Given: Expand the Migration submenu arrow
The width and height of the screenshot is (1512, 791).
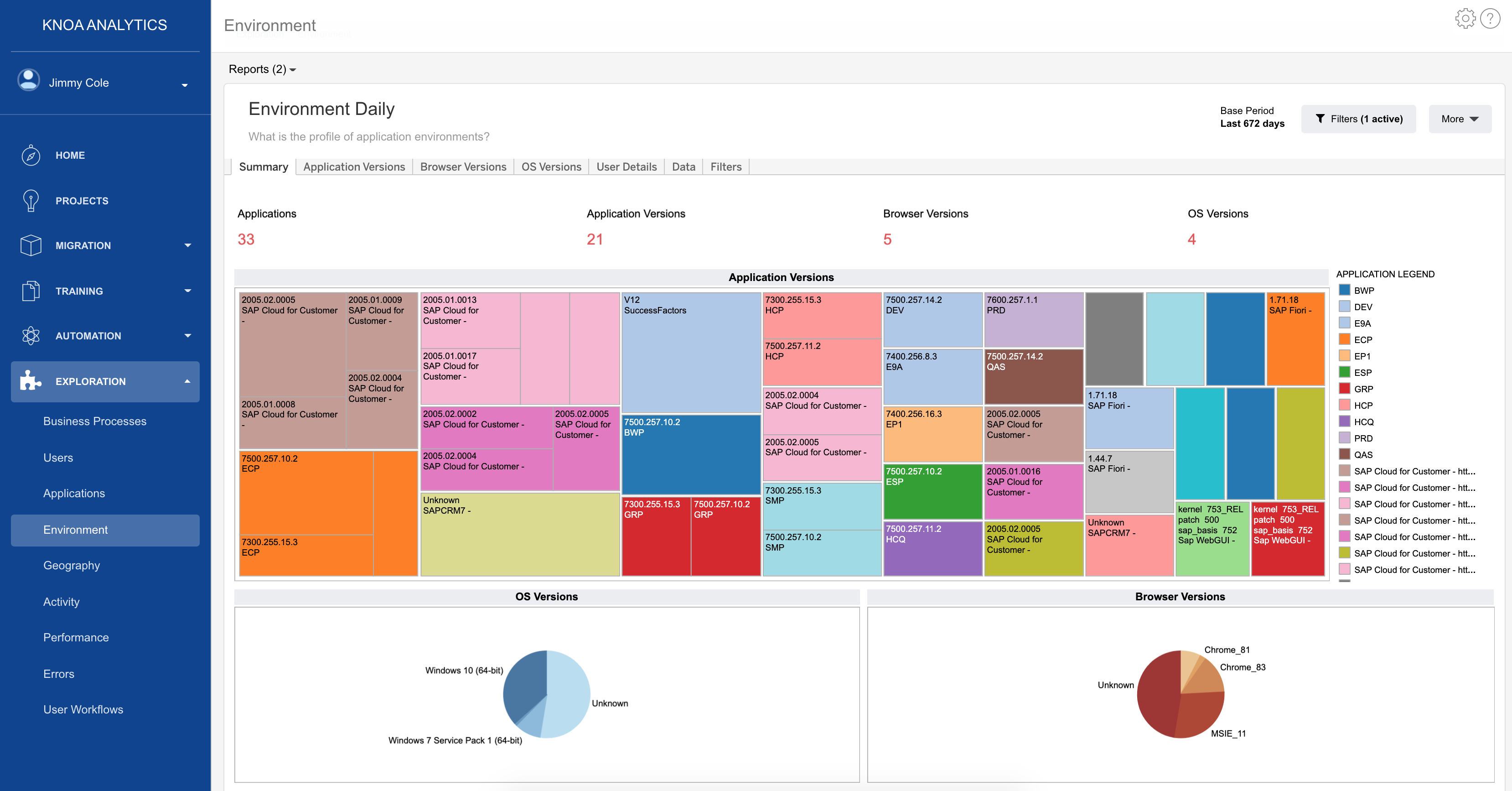Looking at the screenshot, I should (187, 245).
